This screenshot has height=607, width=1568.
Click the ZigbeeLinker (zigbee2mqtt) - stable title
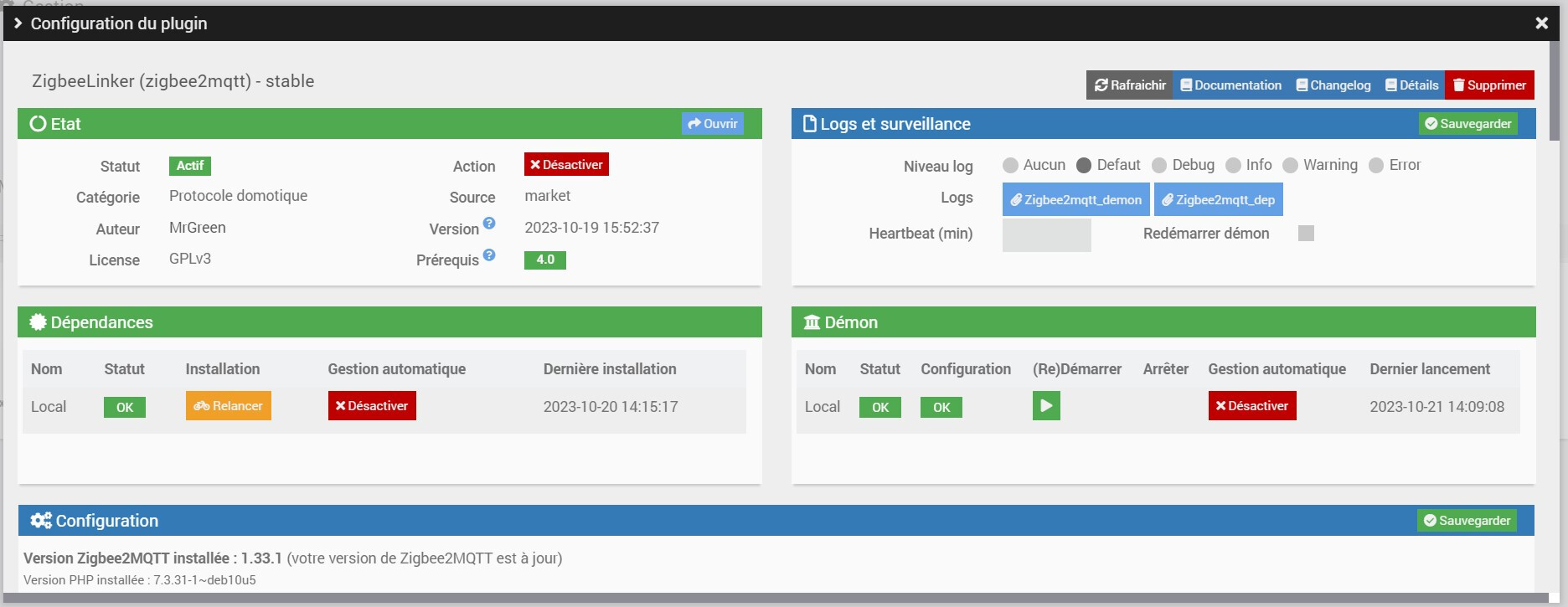click(173, 81)
